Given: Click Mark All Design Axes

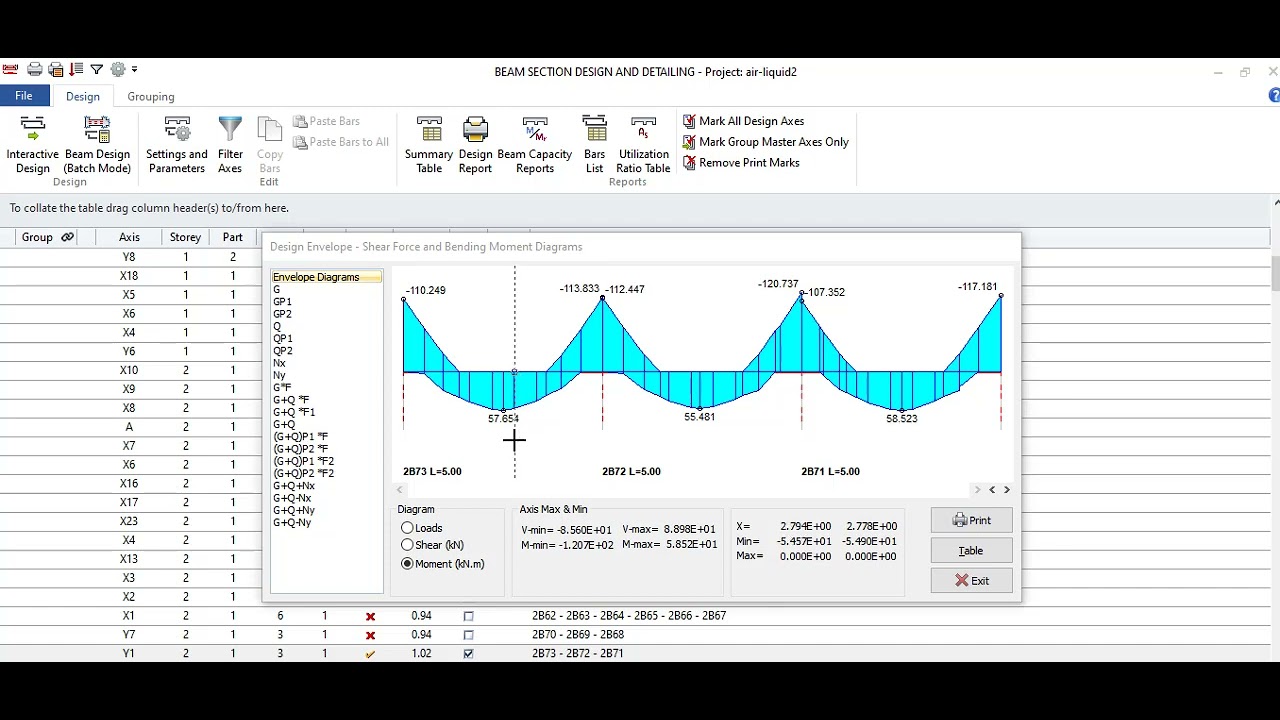Looking at the screenshot, I should pyautogui.click(x=743, y=121).
